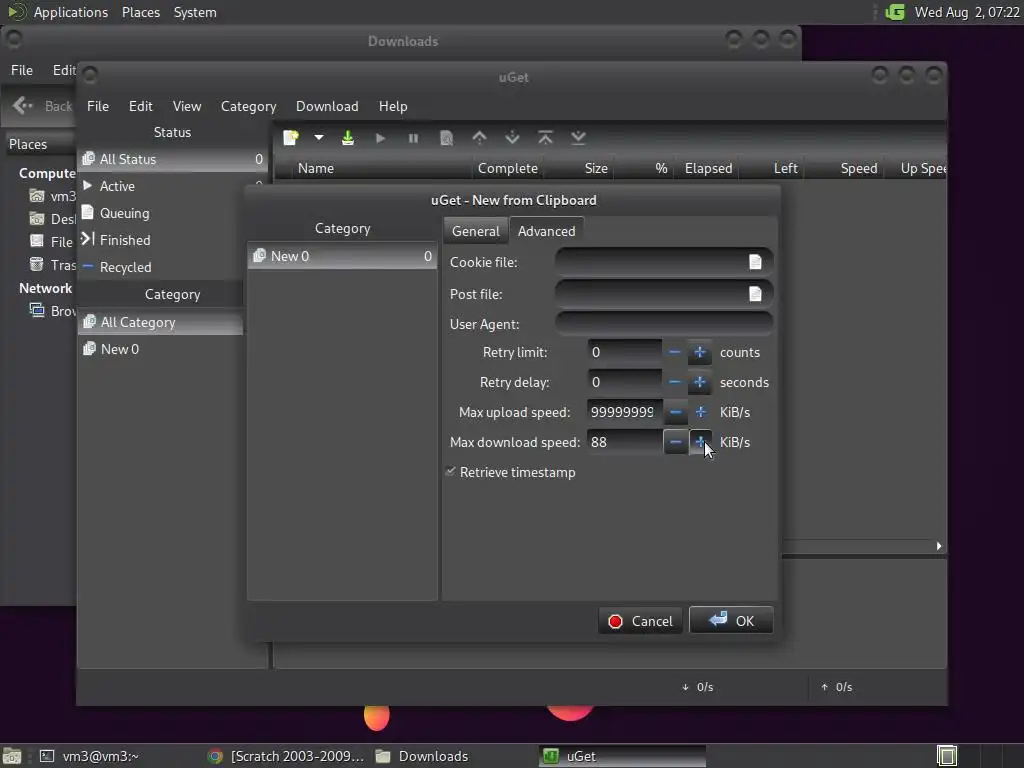Viewport: 1024px width, 768px height.
Task: Increase the Max upload speed
Action: coord(700,412)
